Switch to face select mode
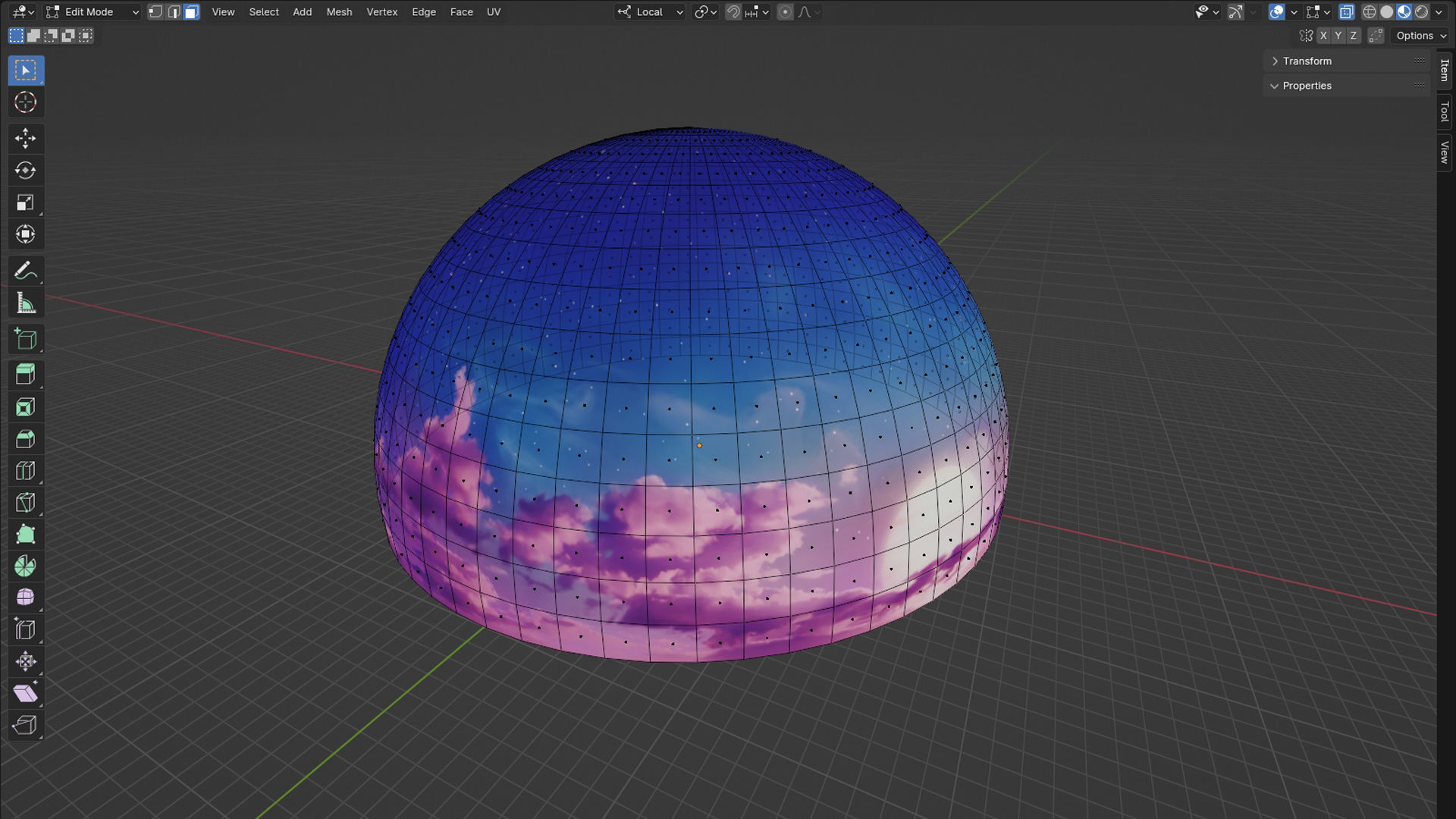The height and width of the screenshot is (819, 1456). coord(192,12)
